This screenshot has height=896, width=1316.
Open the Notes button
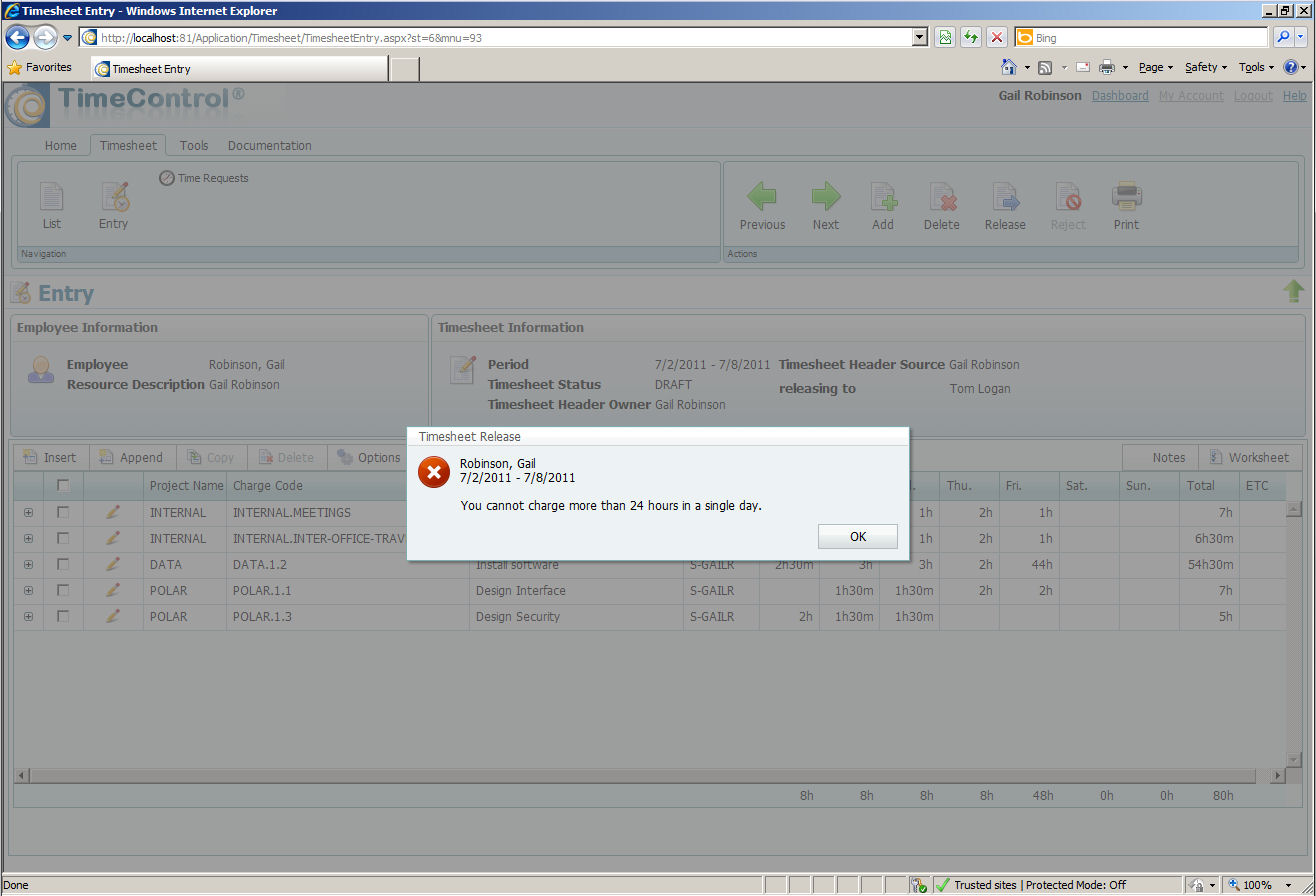coord(1160,457)
